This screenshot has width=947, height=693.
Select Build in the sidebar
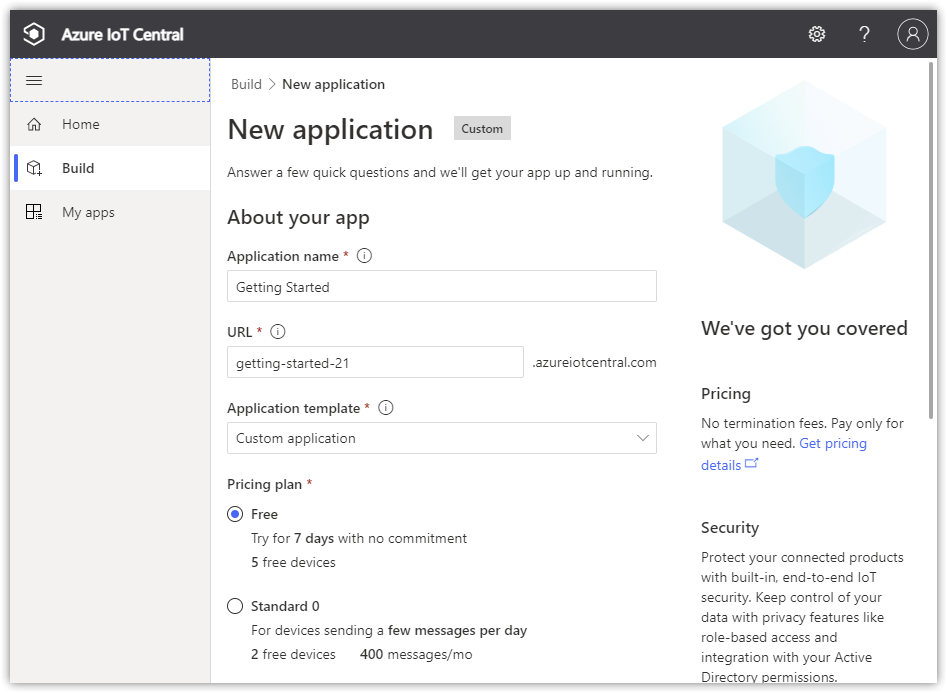pyautogui.click(x=110, y=168)
